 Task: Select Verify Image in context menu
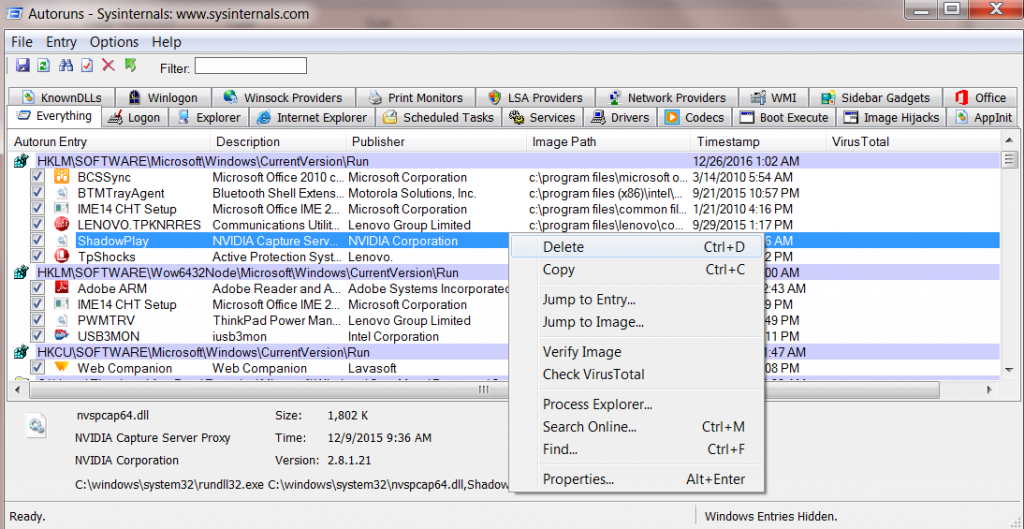tap(637, 352)
